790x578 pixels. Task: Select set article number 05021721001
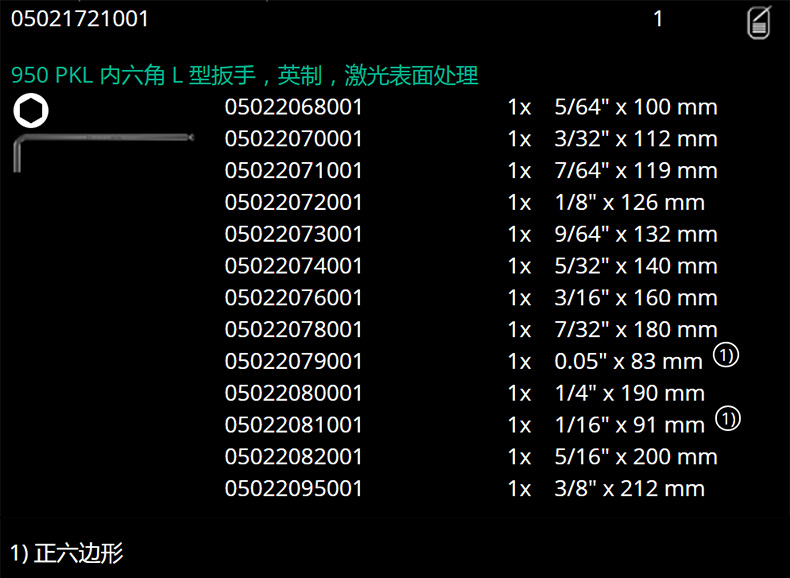point(80,19)
